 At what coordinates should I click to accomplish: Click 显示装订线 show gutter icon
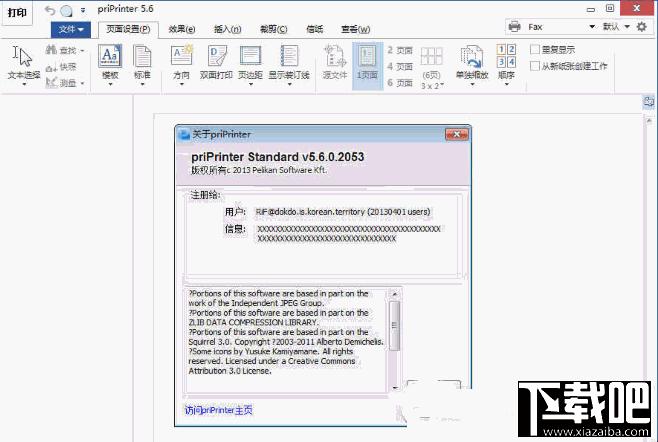[x=289, y=56]
